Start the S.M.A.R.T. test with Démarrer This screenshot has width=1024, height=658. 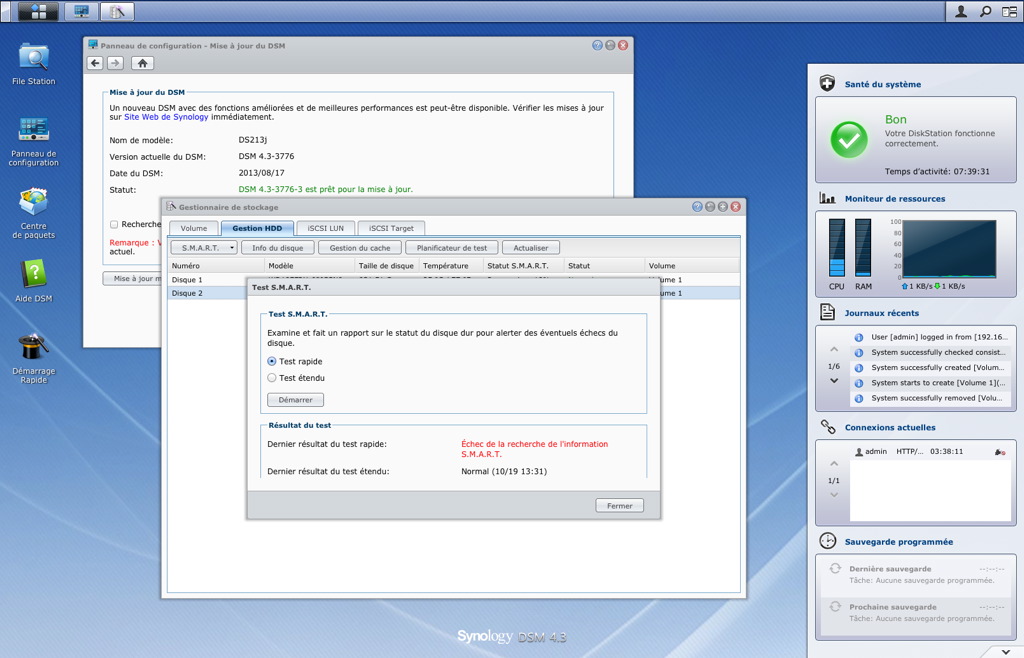pyautogui.click(x=295, y=400)
